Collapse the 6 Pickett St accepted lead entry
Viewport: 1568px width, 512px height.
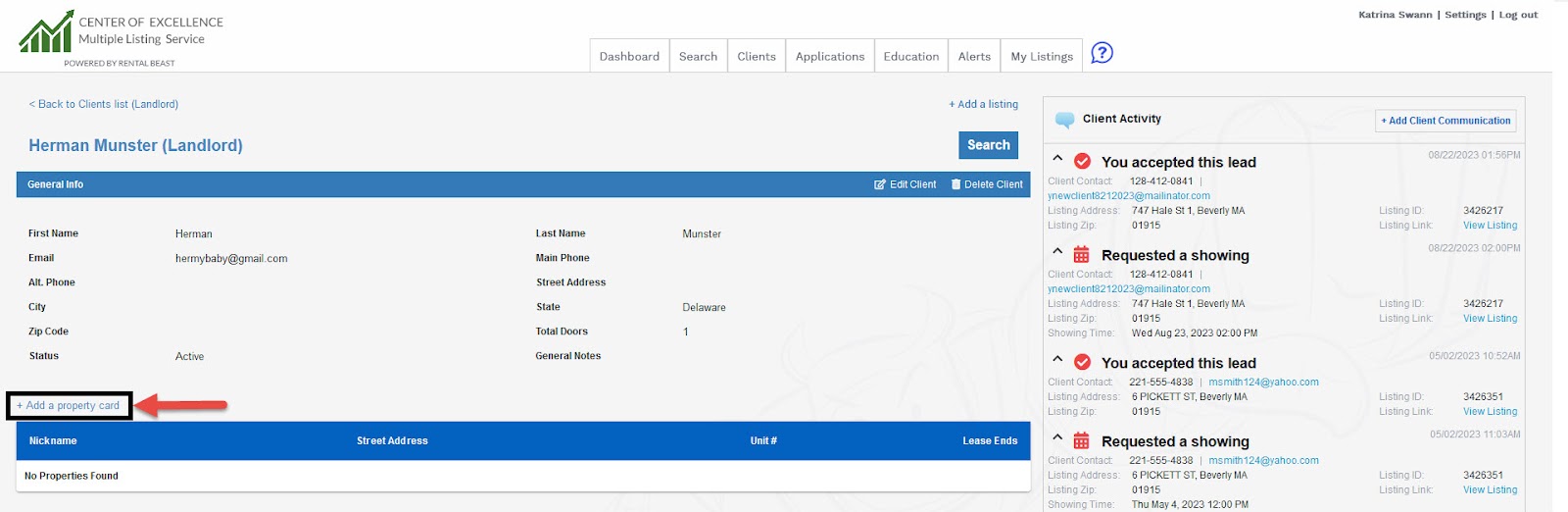coord(1057,358)
